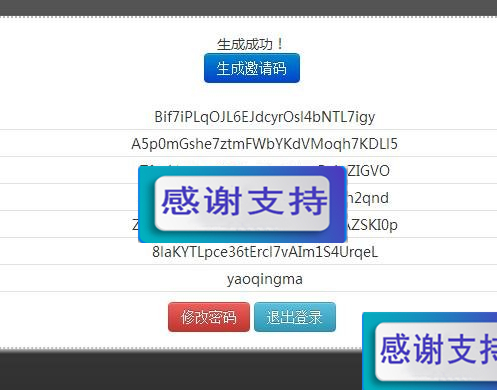Screen dimensions: 497x390
Task: Click the 持 character in central banner
Action: (308, 200)
